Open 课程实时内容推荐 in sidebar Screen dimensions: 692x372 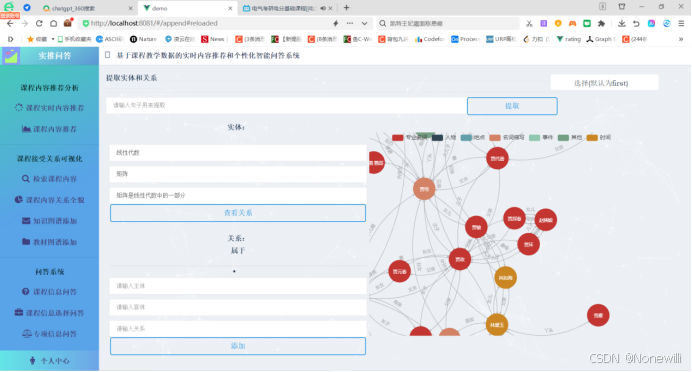(49, 108)
